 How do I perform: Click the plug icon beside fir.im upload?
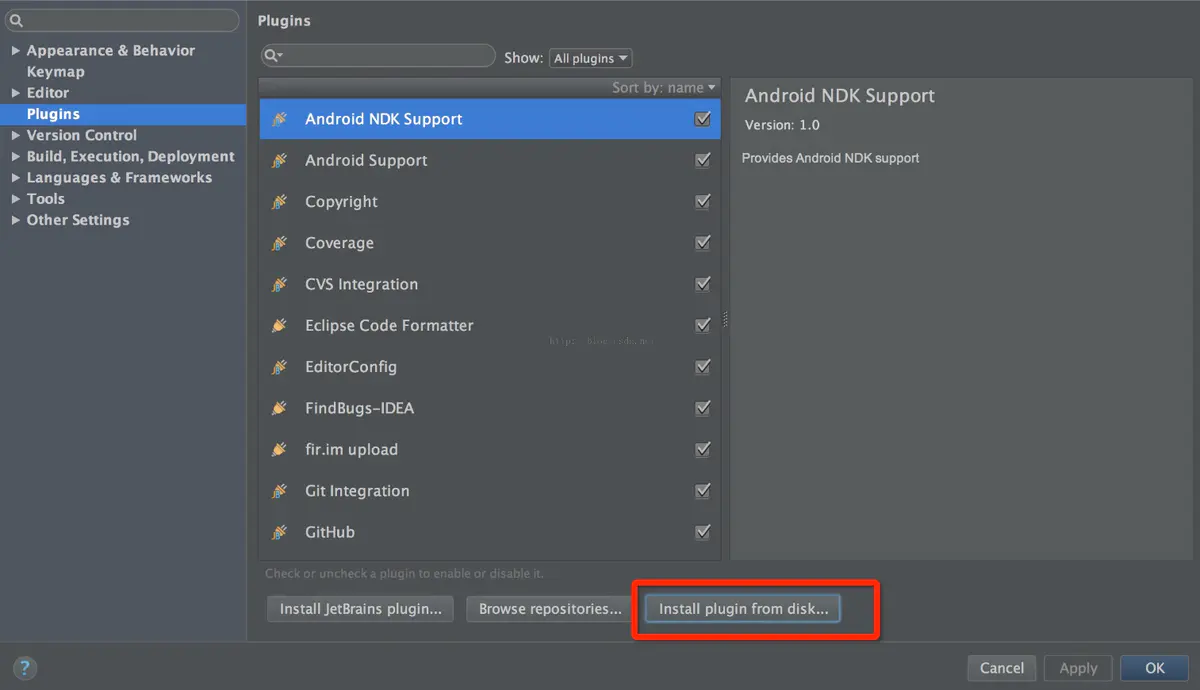280,450
